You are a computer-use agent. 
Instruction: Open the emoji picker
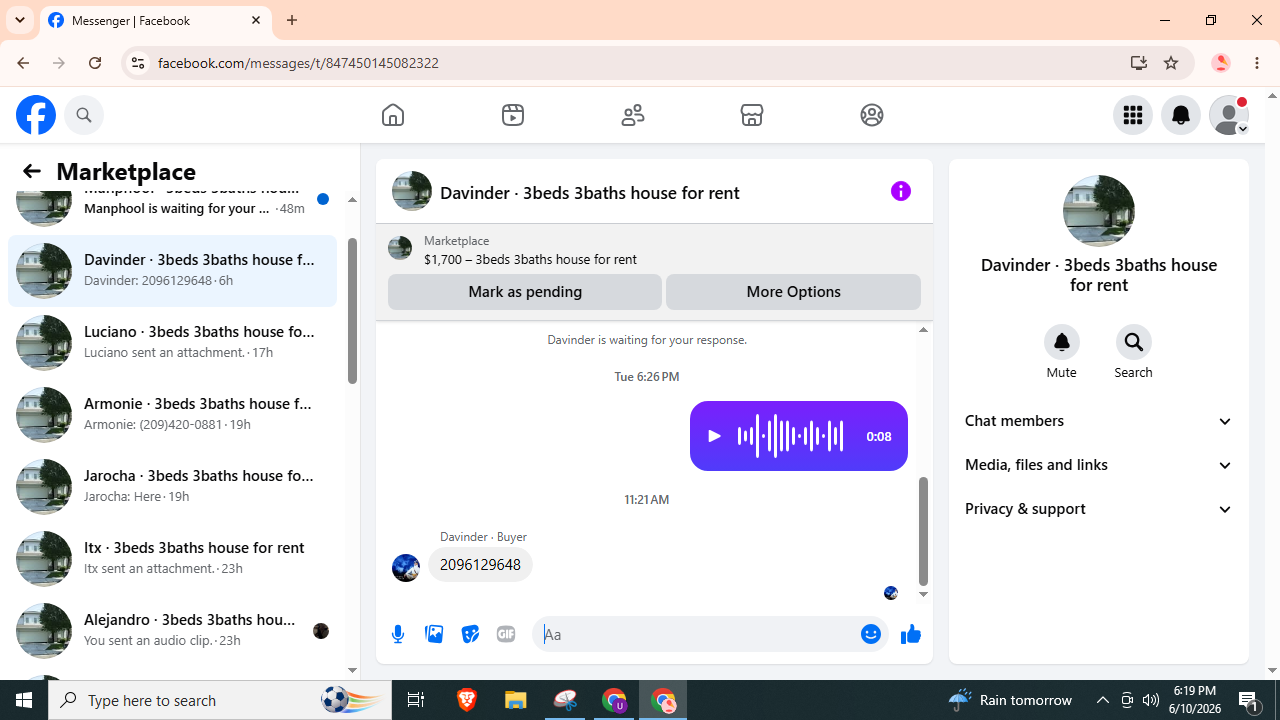pos(871,634)
